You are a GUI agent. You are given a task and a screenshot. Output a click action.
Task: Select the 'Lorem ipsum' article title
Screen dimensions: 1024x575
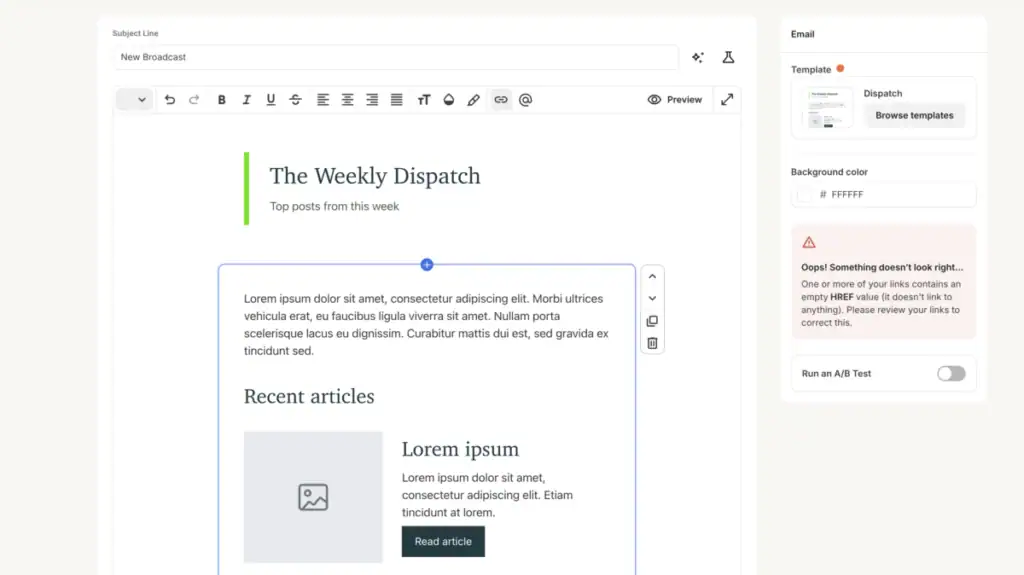click(x=460, y=450)
